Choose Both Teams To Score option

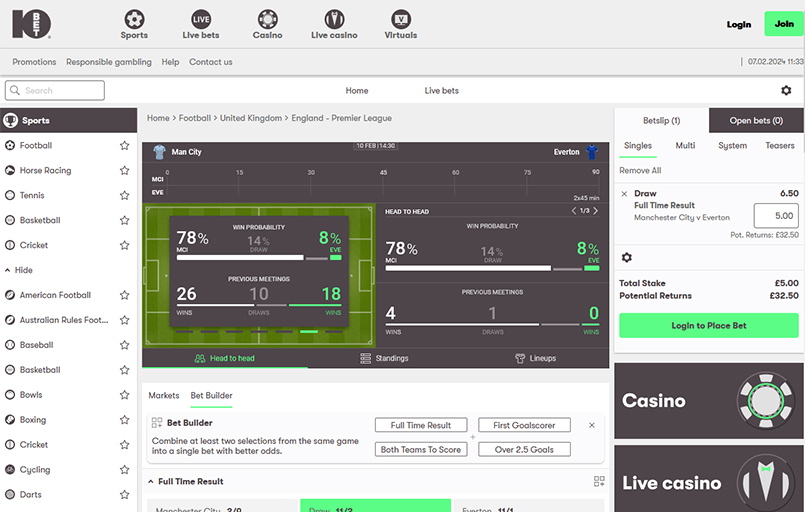pyautogui.click(x=421, y=449)
